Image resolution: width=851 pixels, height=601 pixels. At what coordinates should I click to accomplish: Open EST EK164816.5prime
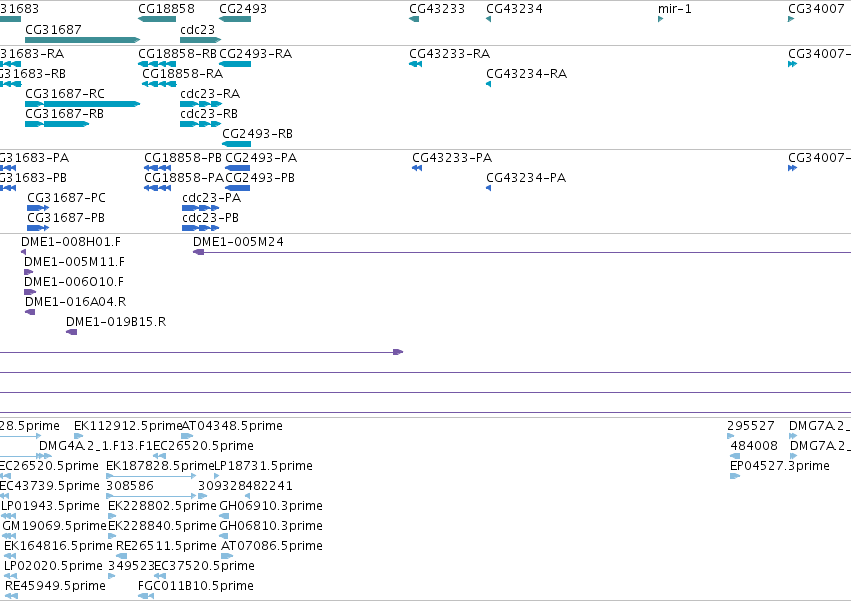click(58, 547)
